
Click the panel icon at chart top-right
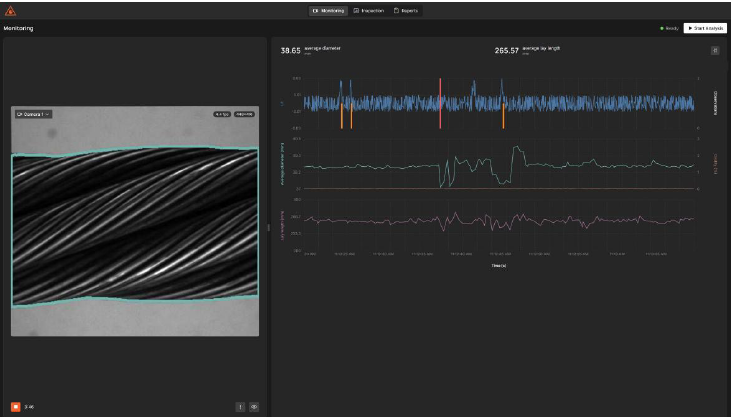click(x=715, y=50)
